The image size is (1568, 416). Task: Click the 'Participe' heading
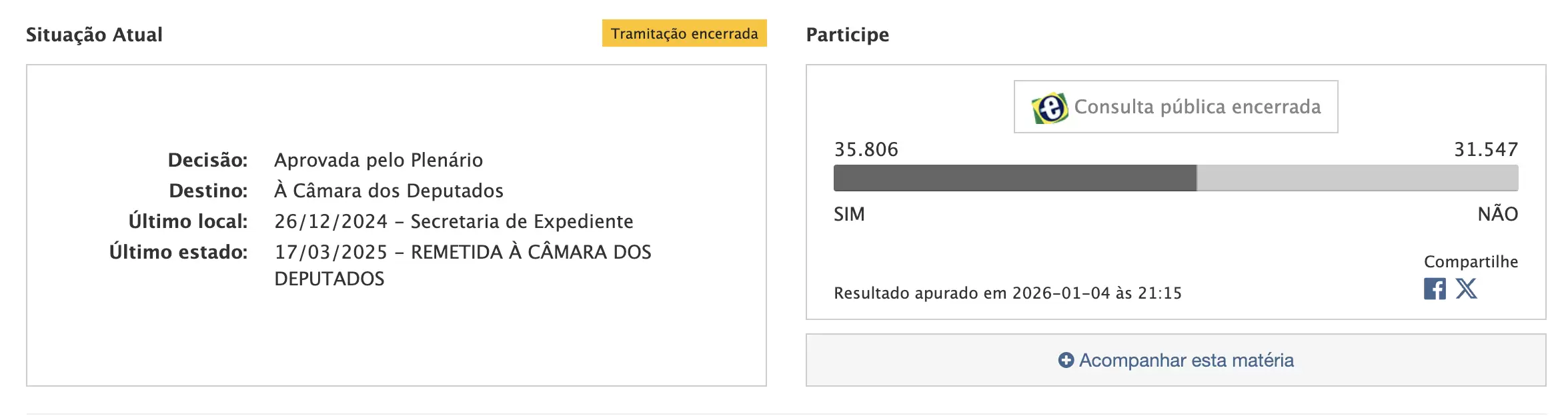[847, 35]
